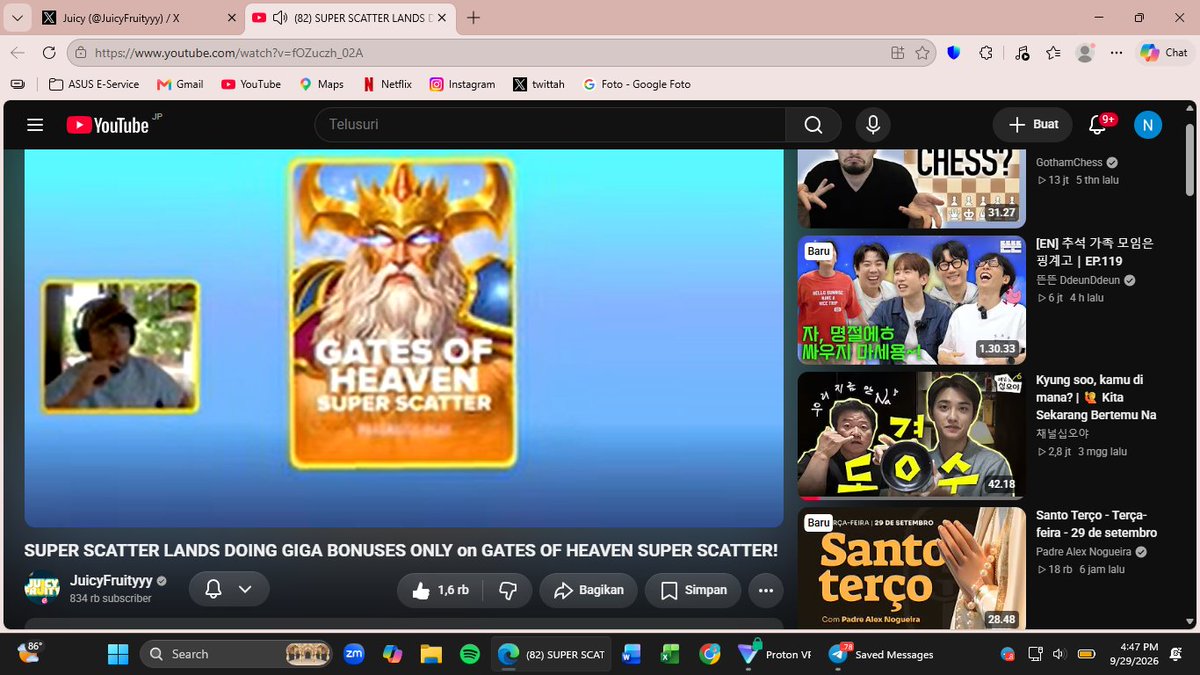The width and height of the screenshot is (1200, 675).
Task: Save the video with Simpan button
Action: pyautogui.click(x=693, y=590)
